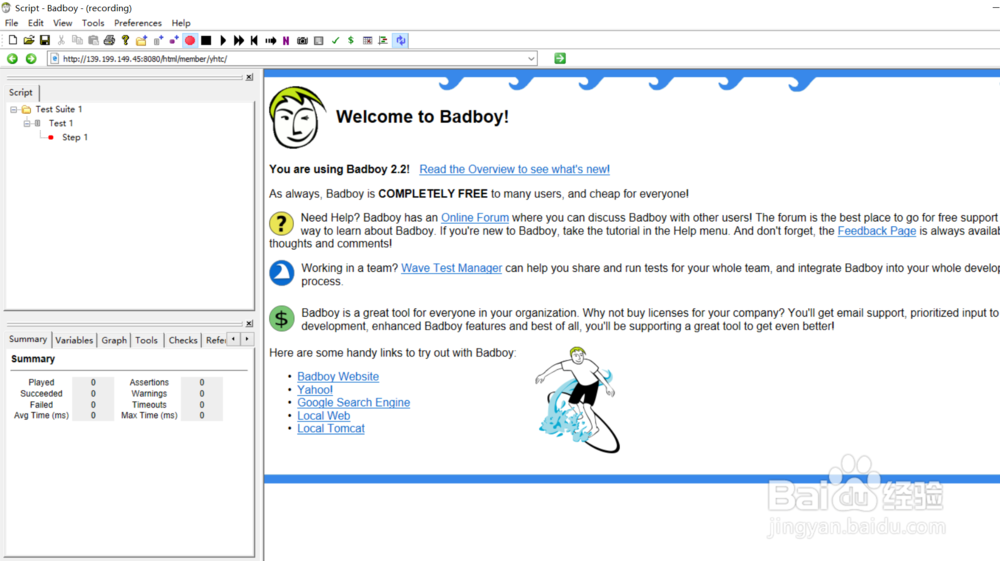Select Test 1 in script tree
Screen dimensions: 1000x561
coord(61,123)
